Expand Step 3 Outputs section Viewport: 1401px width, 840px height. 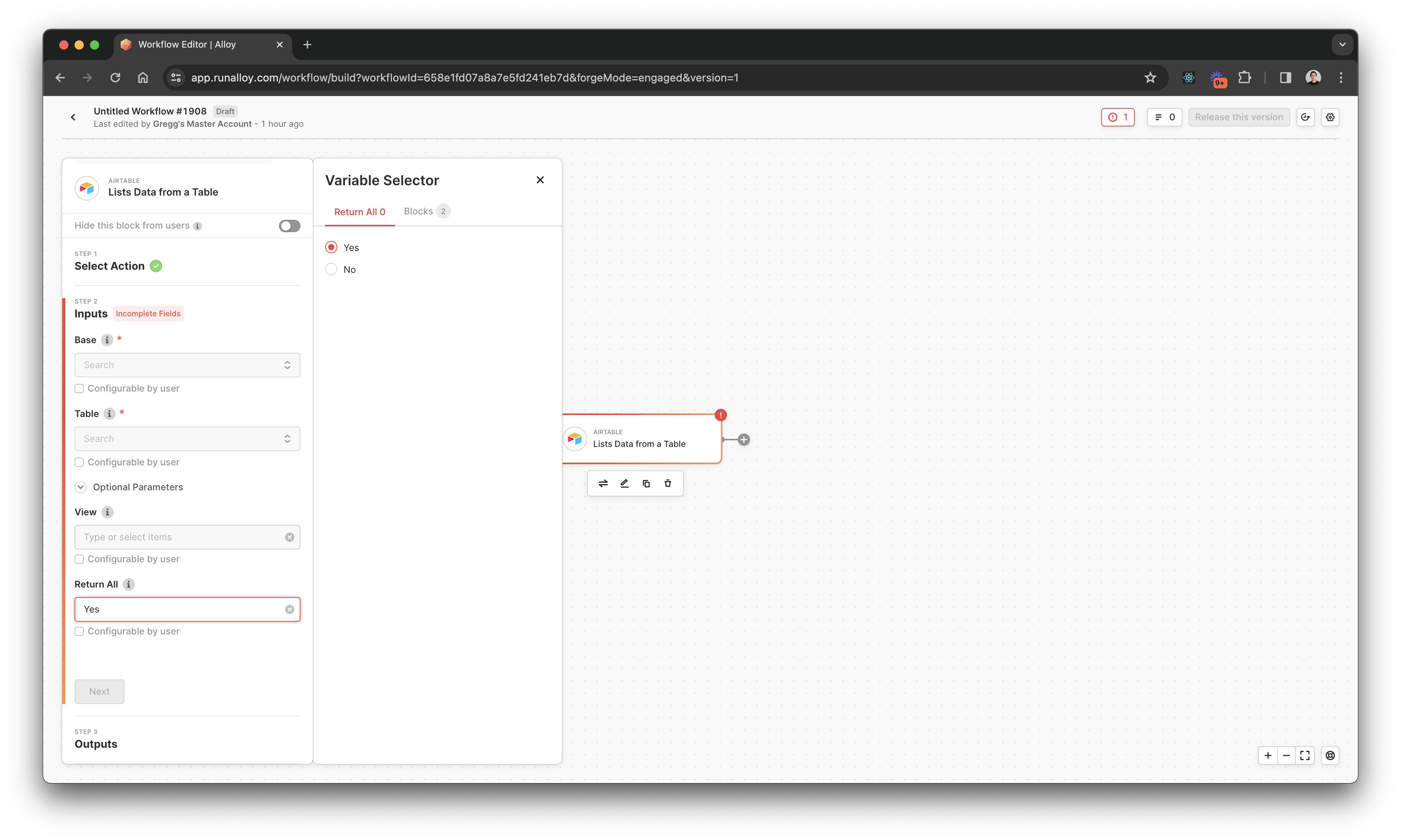[96, 744]
